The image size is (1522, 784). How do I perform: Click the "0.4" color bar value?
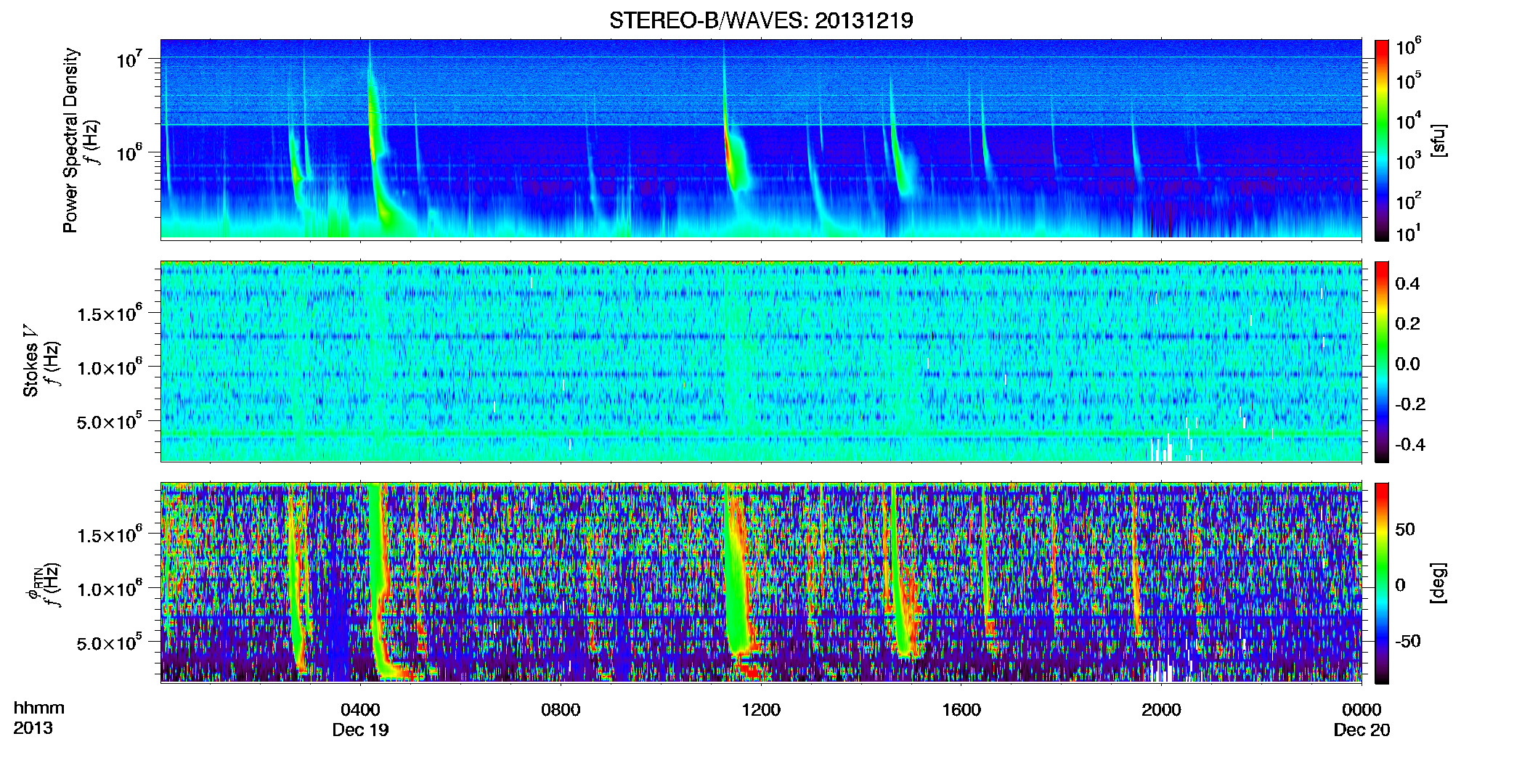(1407, 284)
